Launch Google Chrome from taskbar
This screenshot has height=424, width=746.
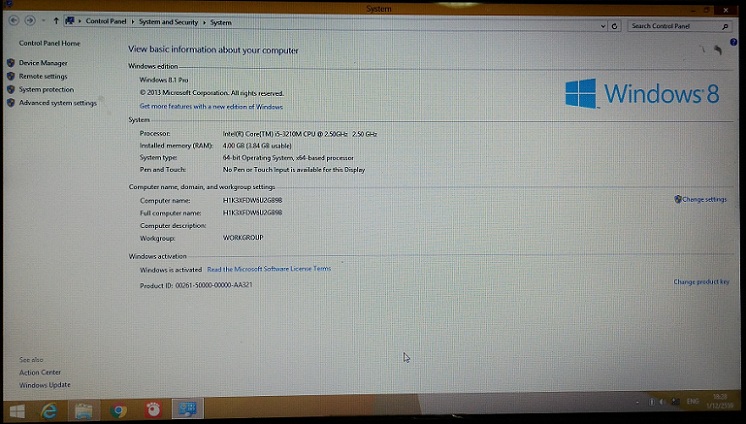(x=118, y=410)
